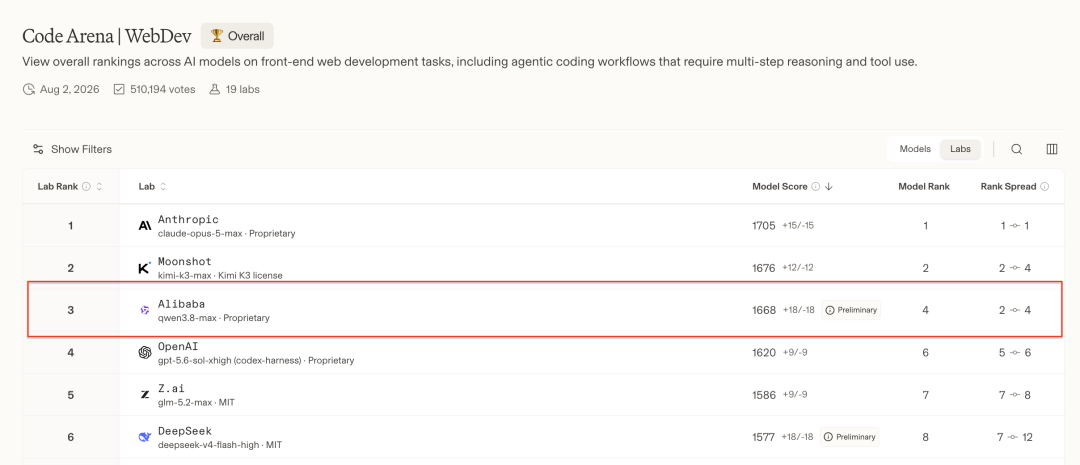Click the qwen3.8-max model name
This screenshot has height=465, width=1080.
[187, 318]
